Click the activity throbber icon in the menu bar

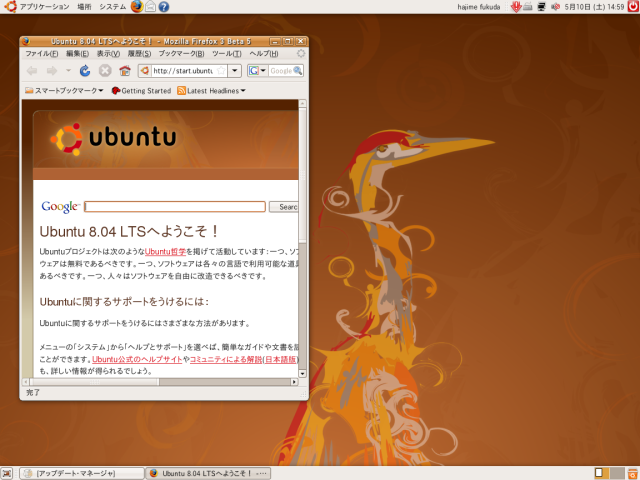[x=301, y=53]
